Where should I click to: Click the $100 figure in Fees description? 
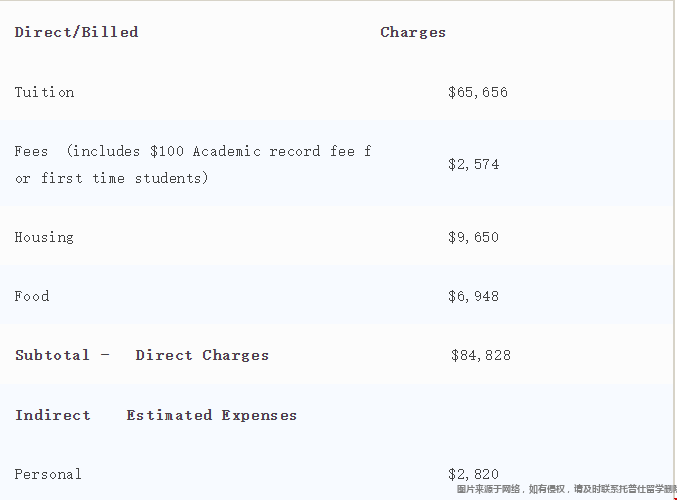coord(167,151)
